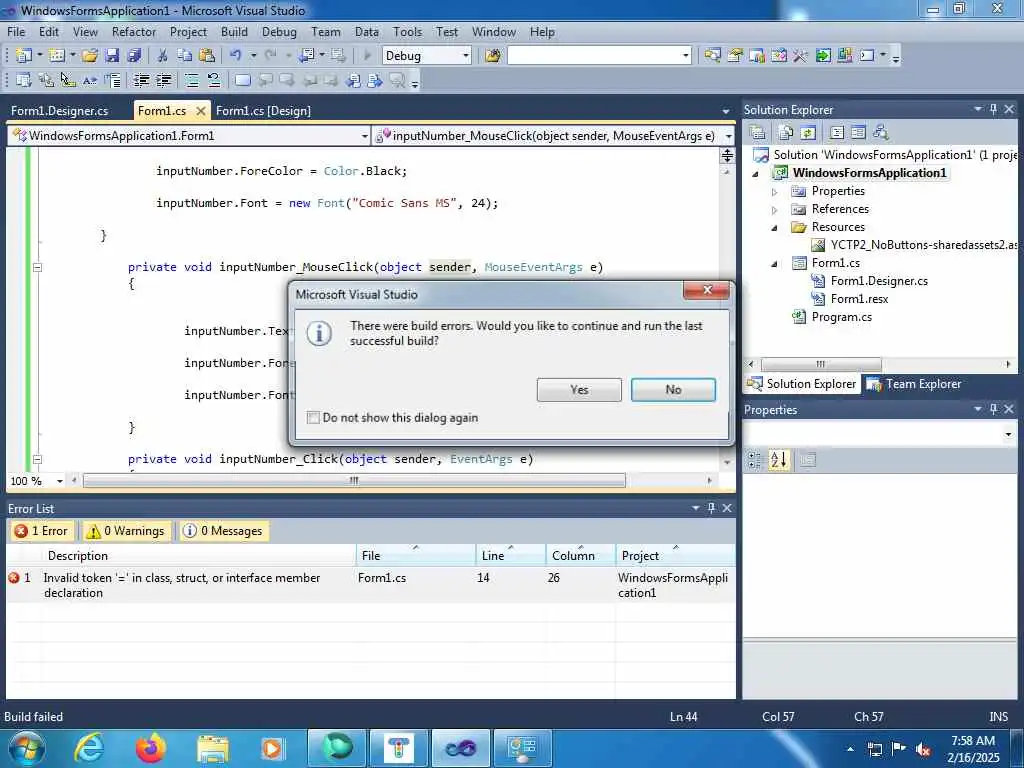The width and height of the screenshot is (1024, 768).
Task: Switch to the Team Explorer tab
Action: [x=914, y=384]
